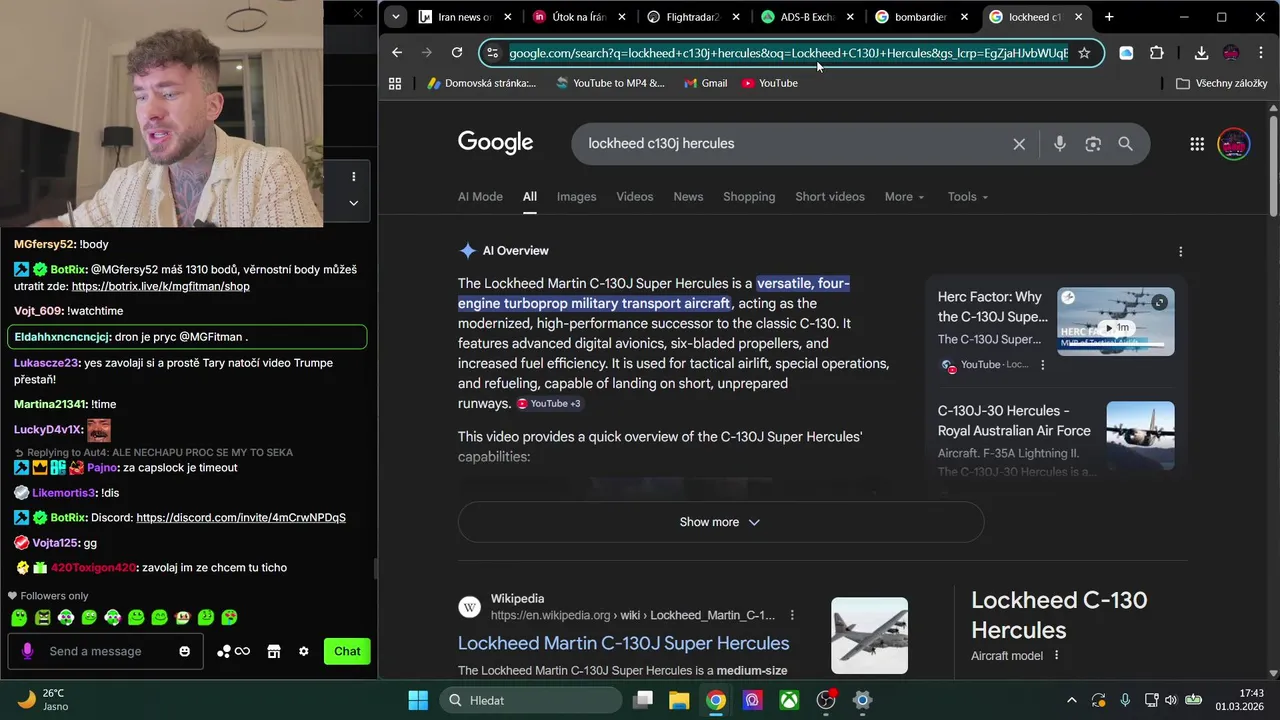Open Aircraft model three-dot options
Viewport: 1280px width, 720px height.
click(1056, 656)
